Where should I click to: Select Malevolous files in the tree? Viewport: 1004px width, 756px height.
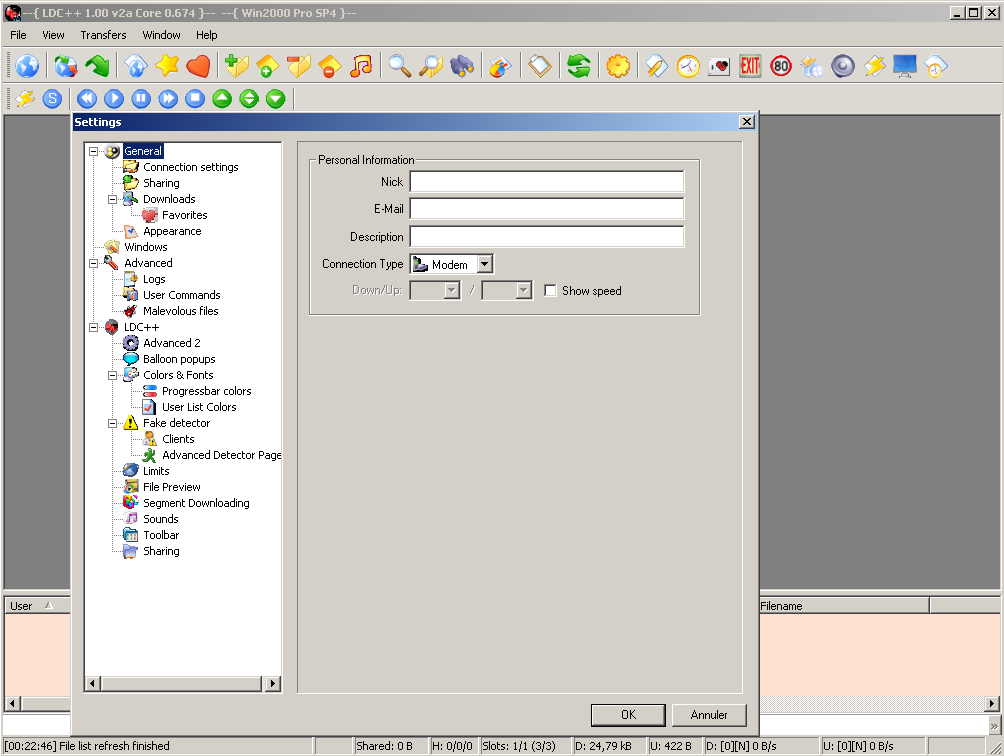[x=181, y=311]
